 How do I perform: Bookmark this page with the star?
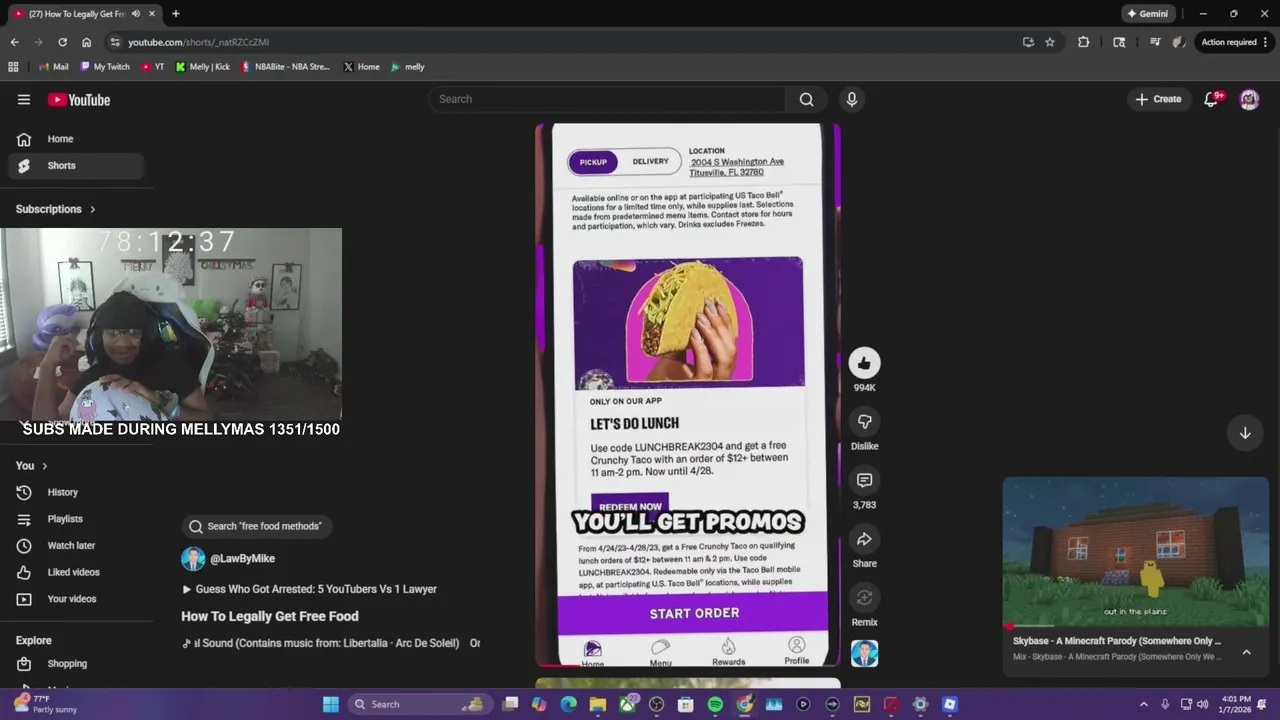point(1050,42)
